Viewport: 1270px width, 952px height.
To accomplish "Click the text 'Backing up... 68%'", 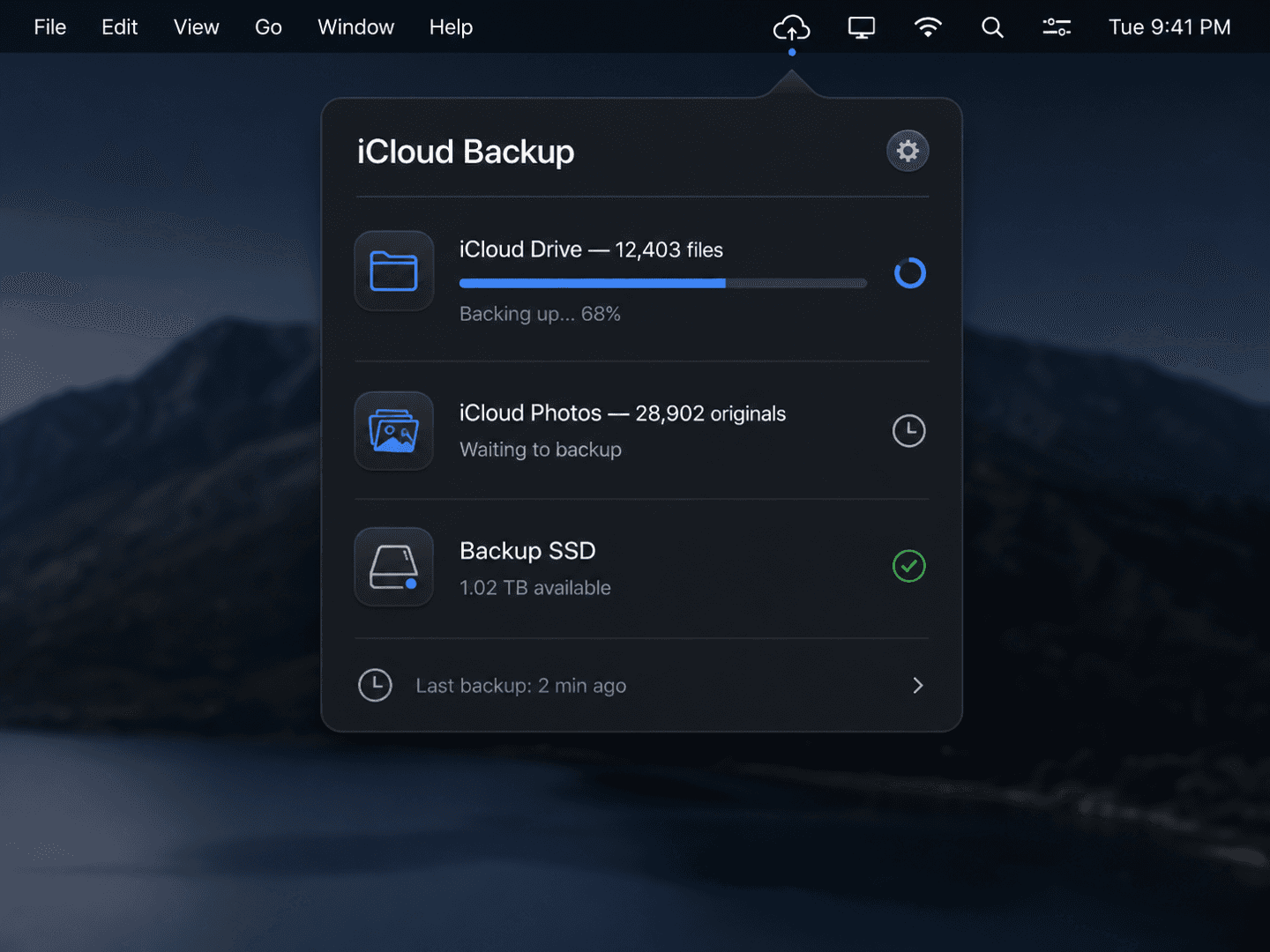I will click(x=540, y=314).
